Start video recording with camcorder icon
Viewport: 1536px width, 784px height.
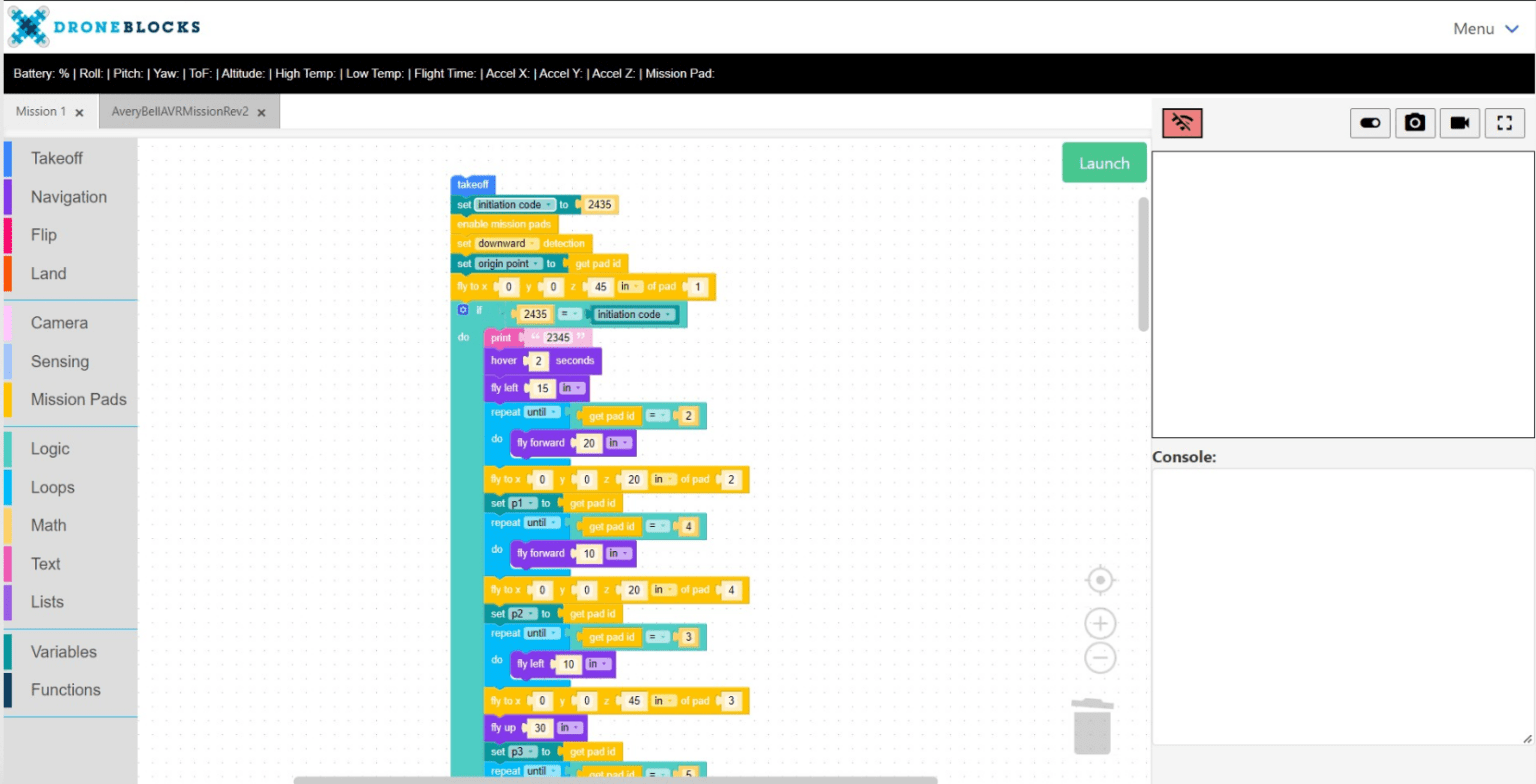pyautogui.click(x=1459, y=123)
